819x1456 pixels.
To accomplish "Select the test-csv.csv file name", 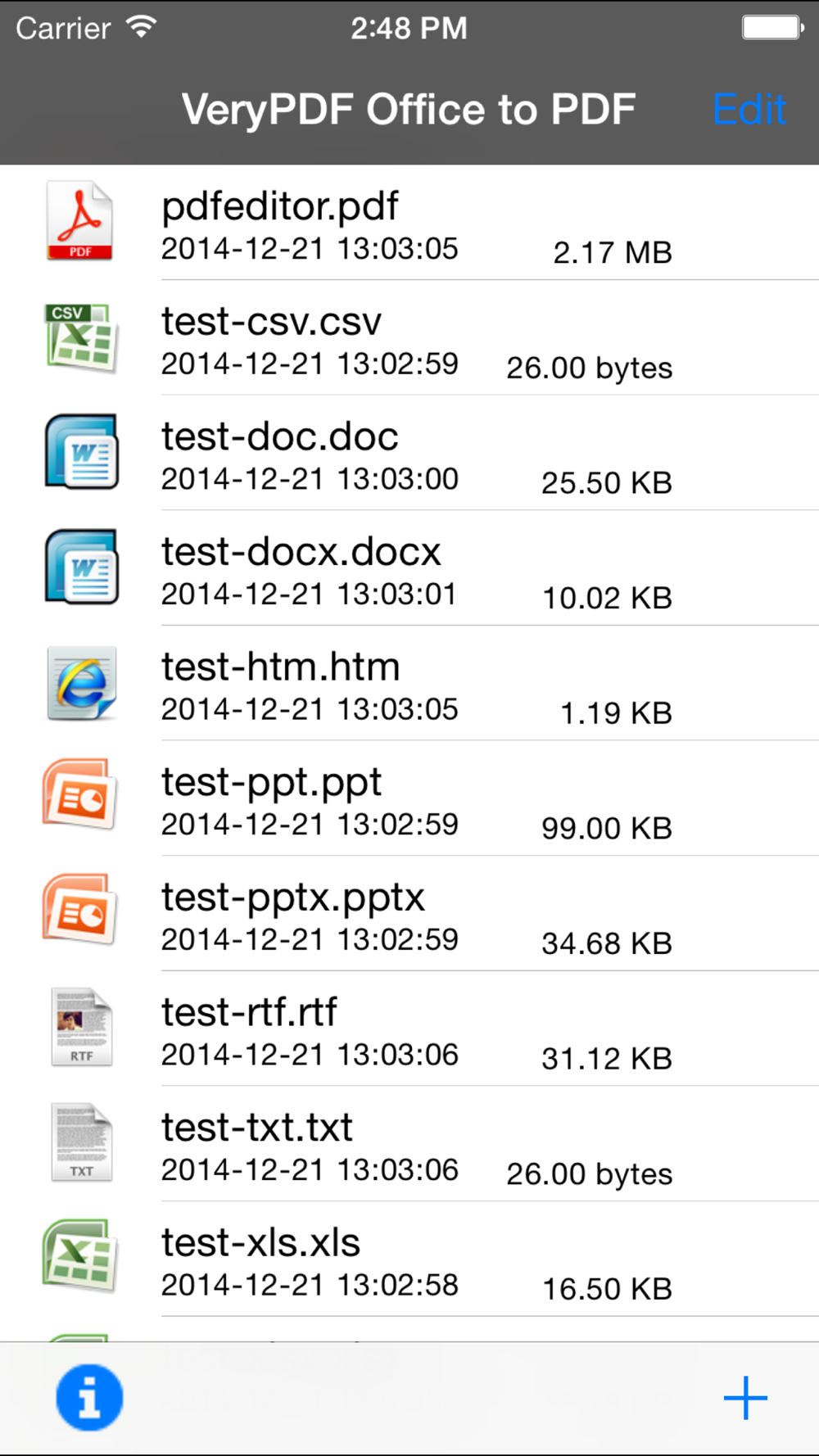I will 271,322.
